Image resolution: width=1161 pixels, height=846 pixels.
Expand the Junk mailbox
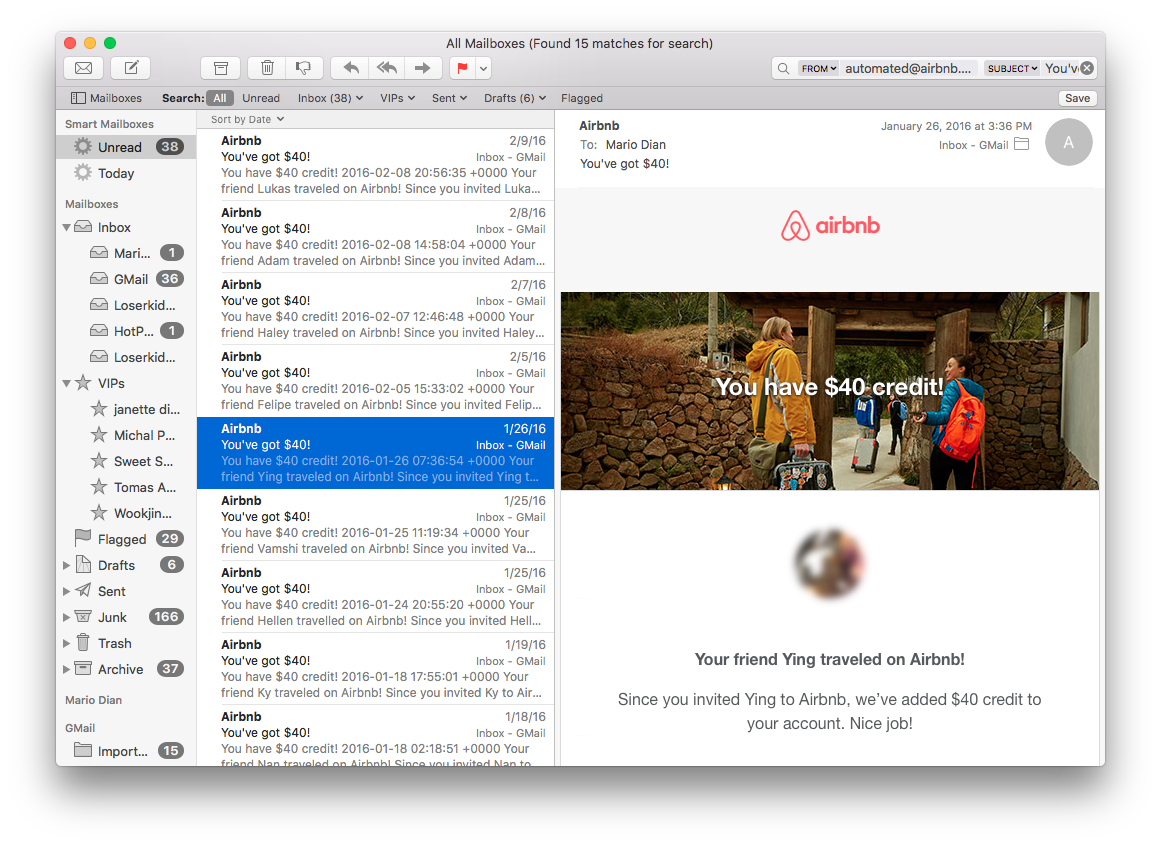coord(66,617)
